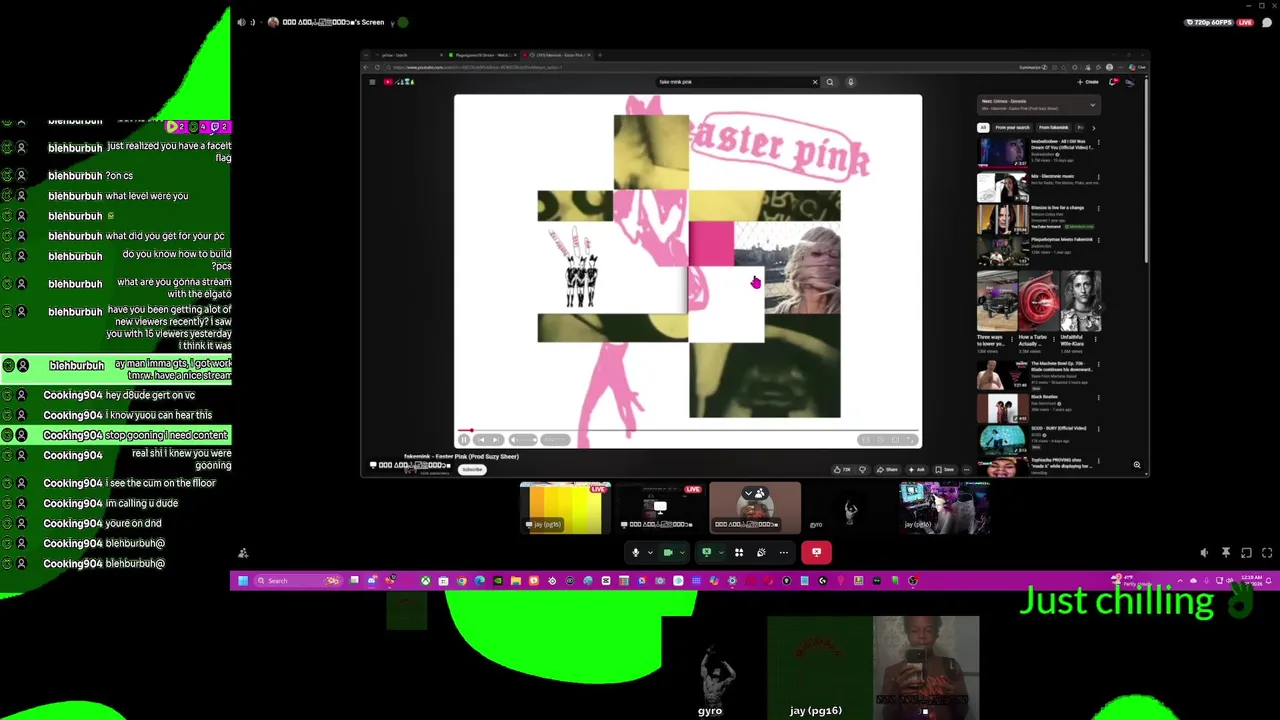Click the shared taskbar Search box
Image resolution: width=1280 pixels, height=720 pixels.
[x=297, y=581]
